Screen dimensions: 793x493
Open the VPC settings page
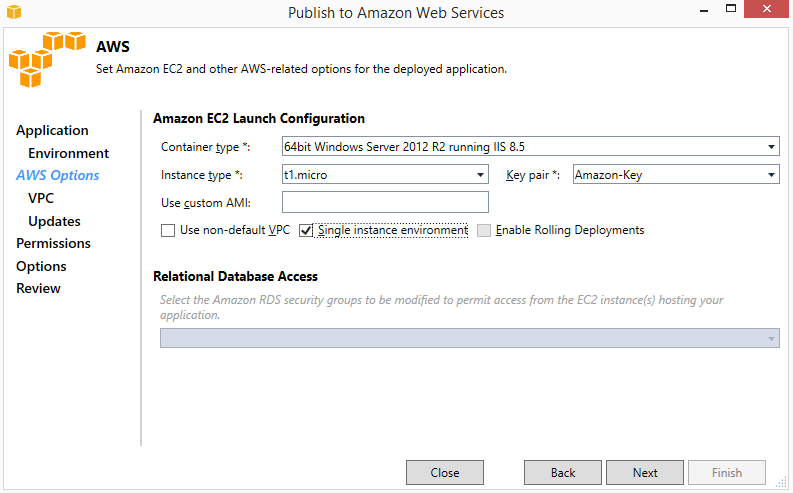coord(41,198)
